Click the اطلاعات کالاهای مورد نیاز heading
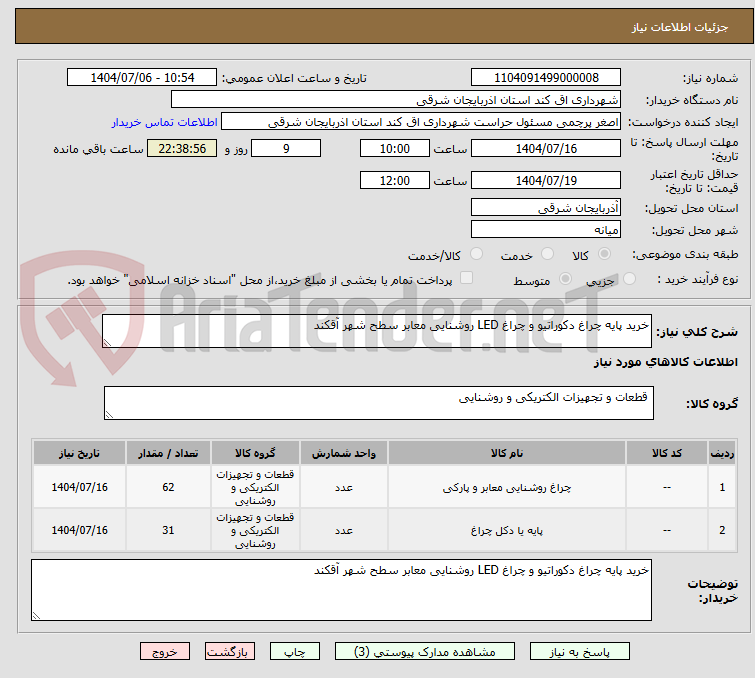755x678 pixels. pos(665,362)
